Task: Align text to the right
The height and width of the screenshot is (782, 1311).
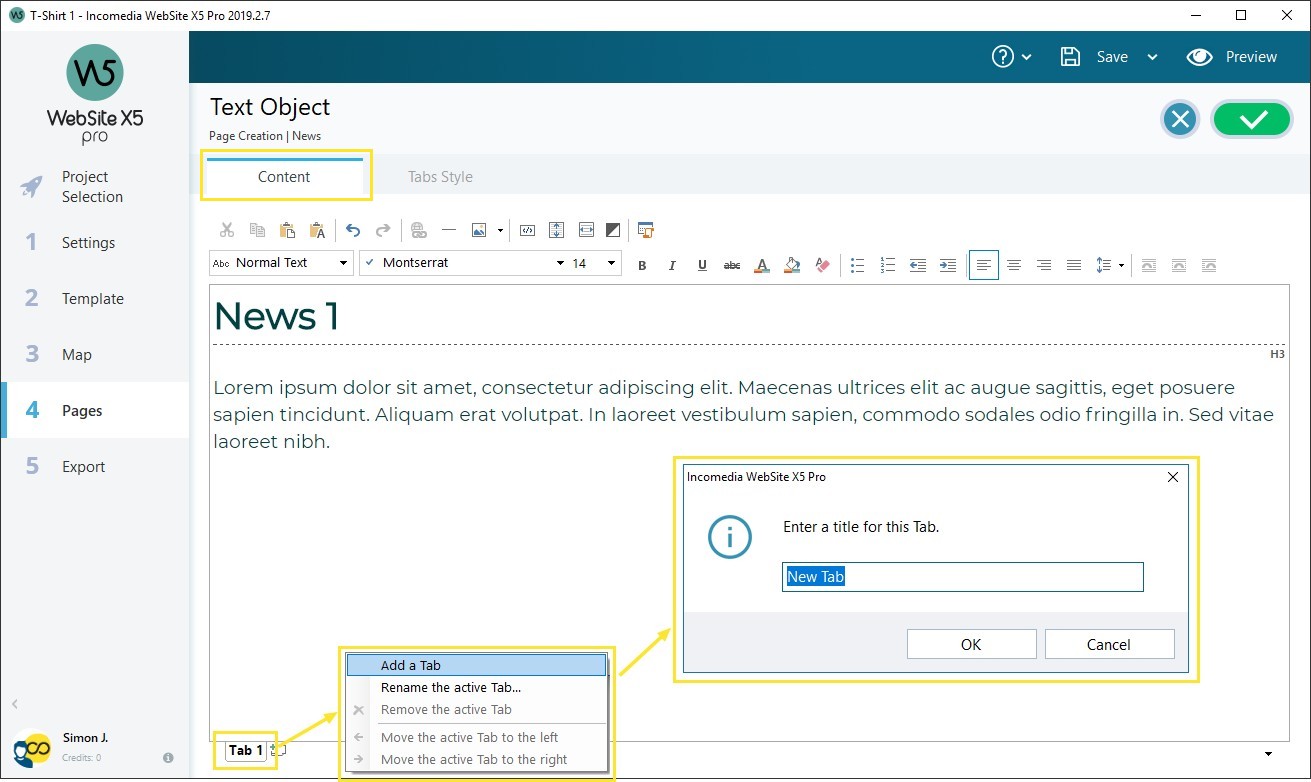Action: pos(1044,265)
